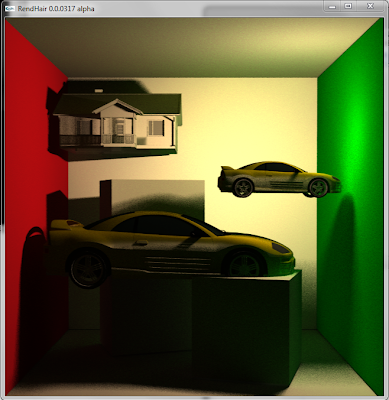Minimize the RendHair window
The height and width of the screenshot is (400, 389).
pyautogui.click(x=332, y=6)
